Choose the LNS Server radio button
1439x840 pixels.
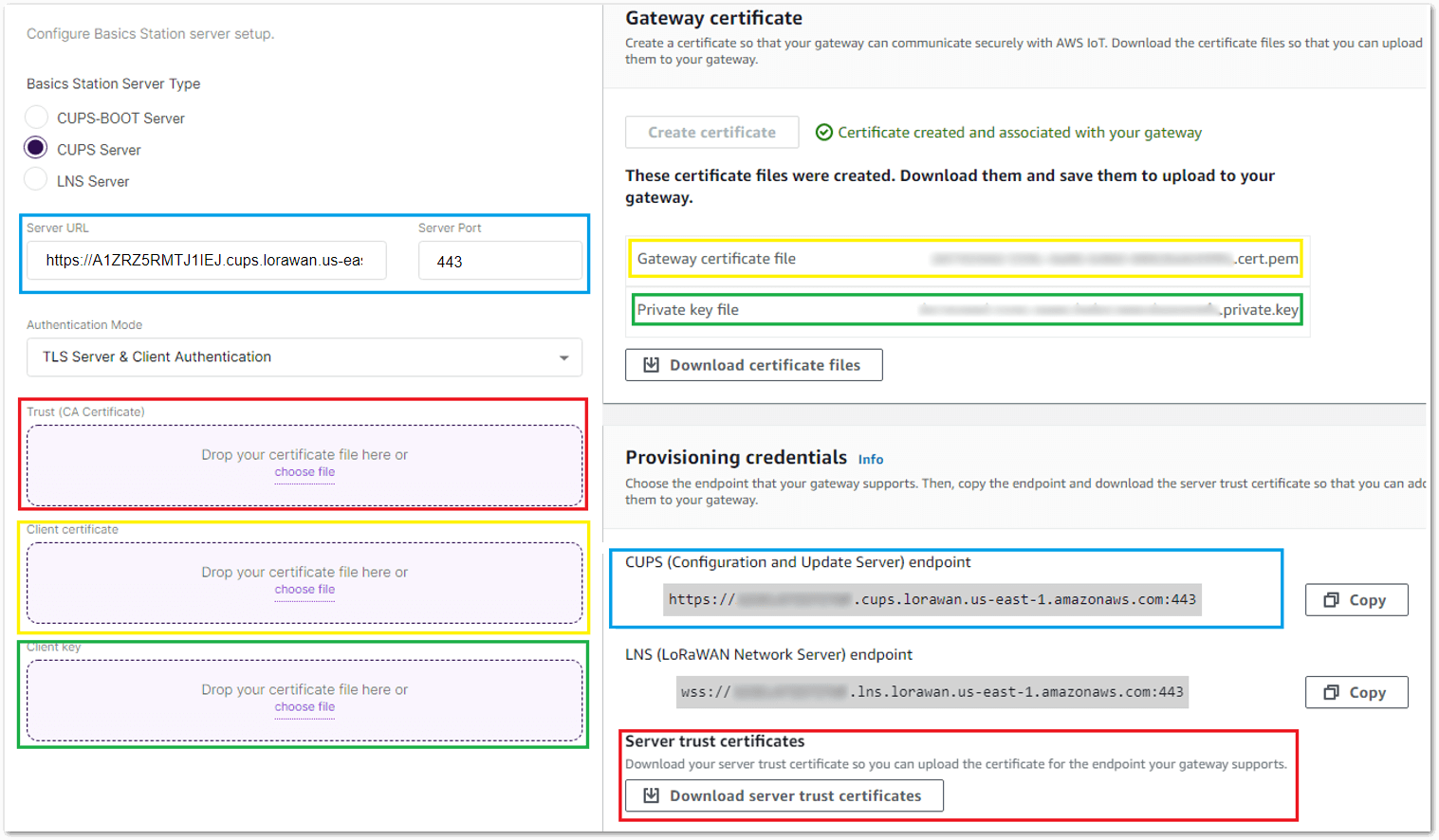(36, 179)
